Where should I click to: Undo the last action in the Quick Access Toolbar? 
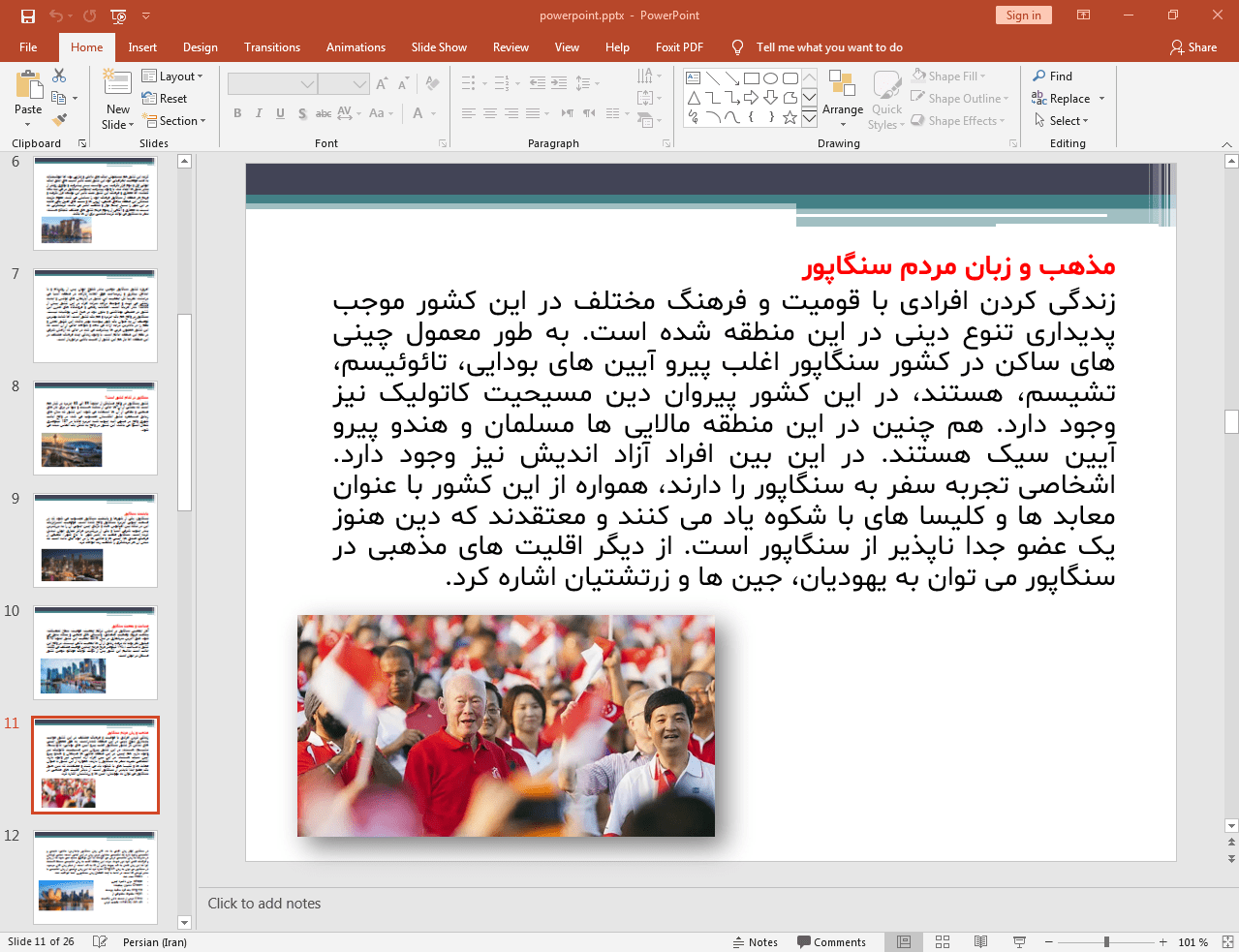pos(56,15)
